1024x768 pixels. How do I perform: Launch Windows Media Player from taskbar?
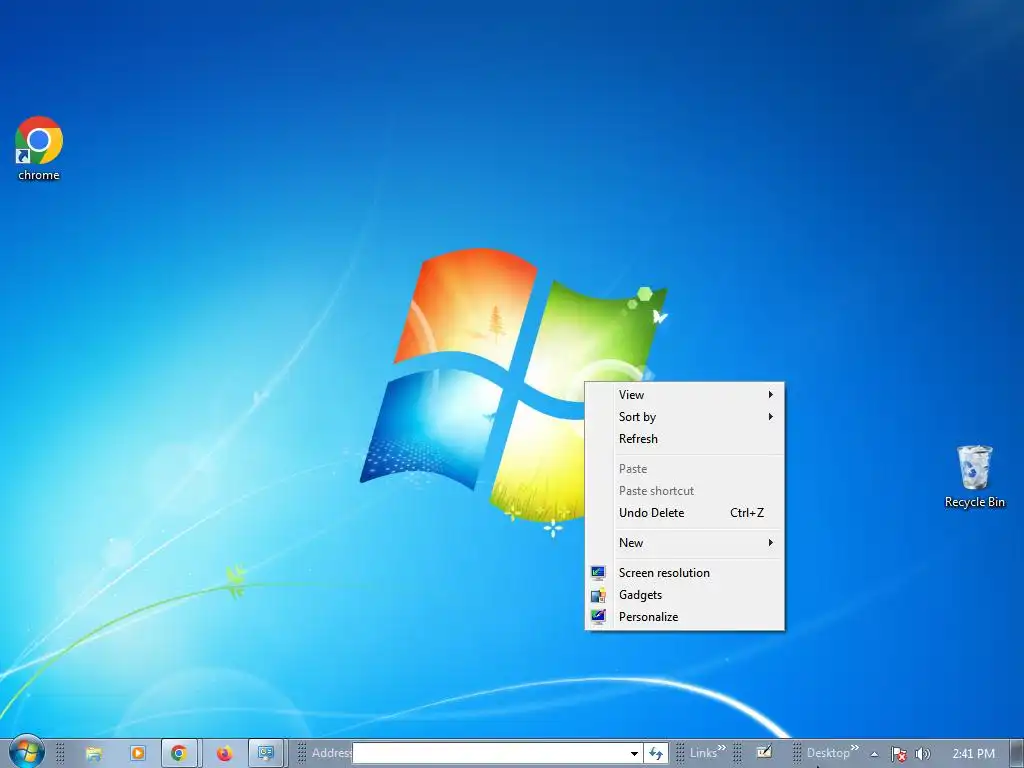[138, 754]
